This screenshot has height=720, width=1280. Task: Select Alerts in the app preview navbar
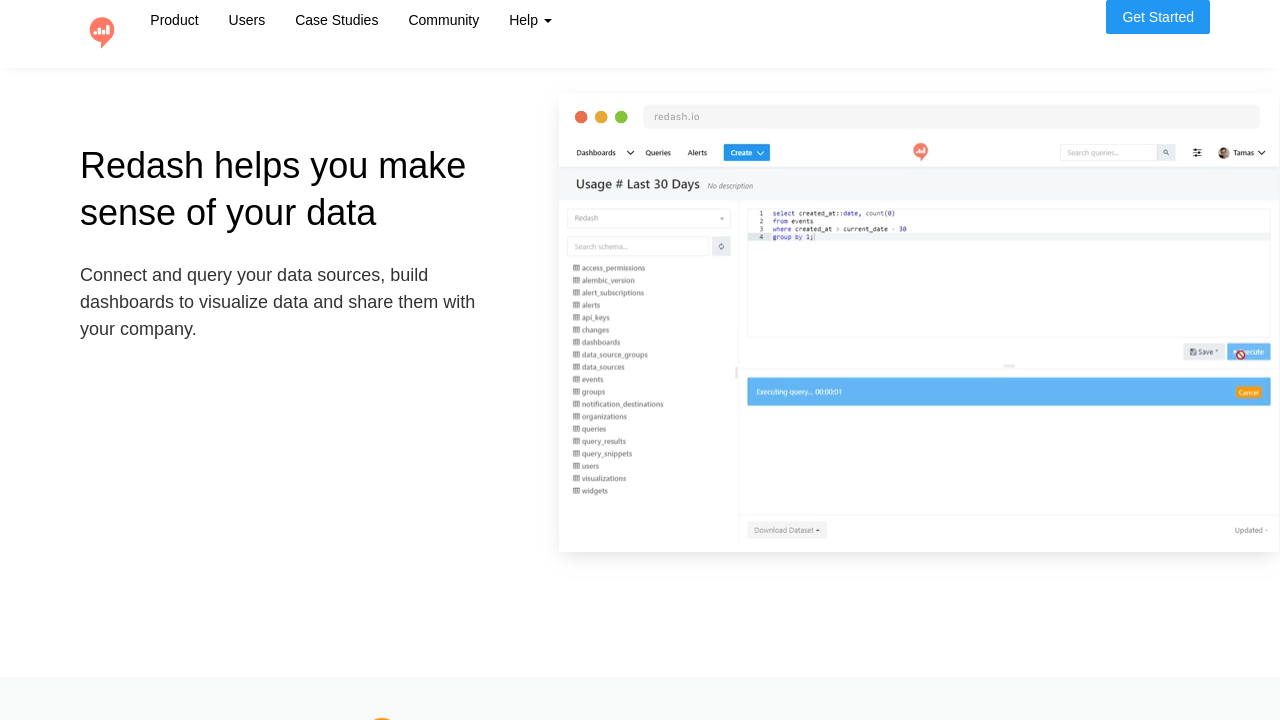pos(697,153)
